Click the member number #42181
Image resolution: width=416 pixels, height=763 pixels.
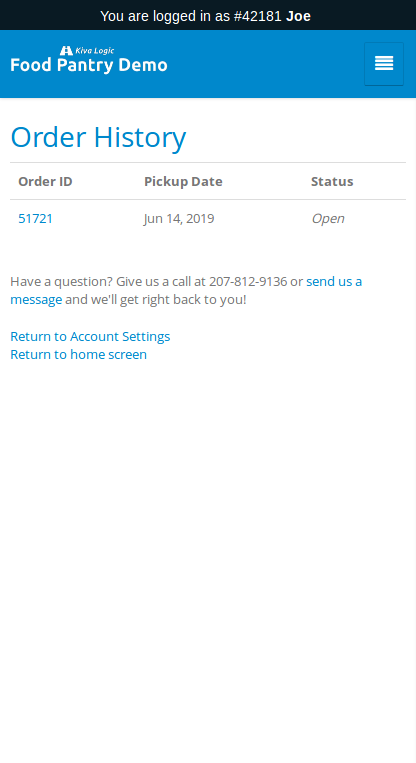tap(258, 16)
